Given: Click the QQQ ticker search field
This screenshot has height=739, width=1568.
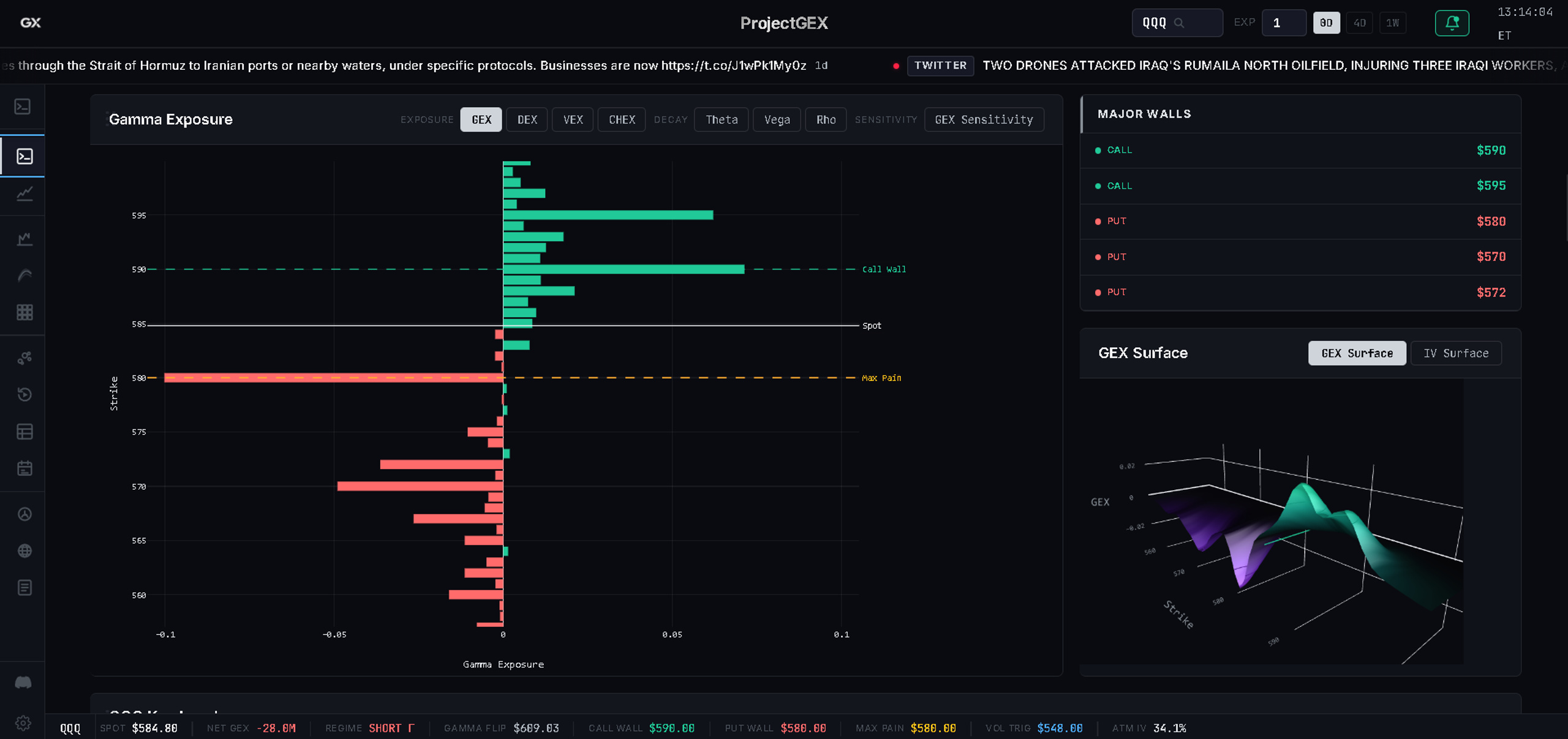Looking at the screenshot, I should (x=1177, y=23).
